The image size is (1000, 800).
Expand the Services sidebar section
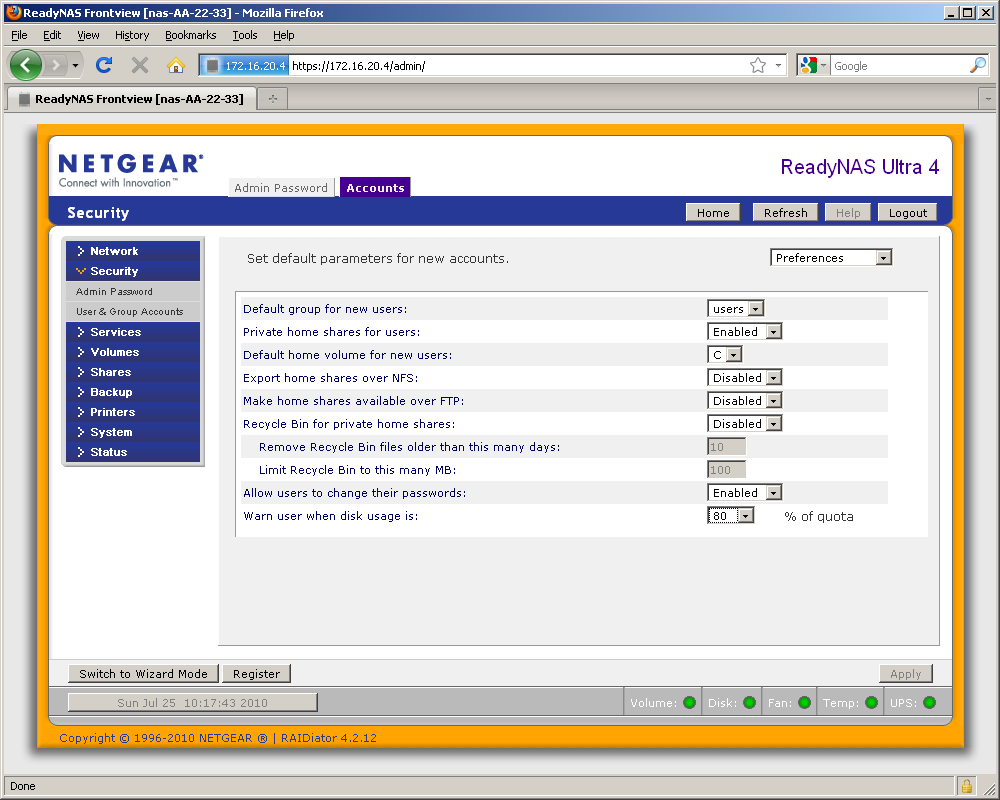coord(133,332)
